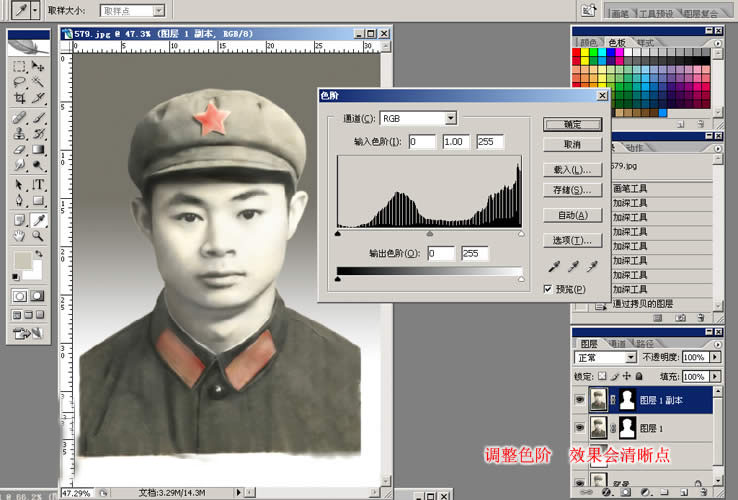Select the Zoom magnifier tool
738x500 pixels.
pos(38,236)
